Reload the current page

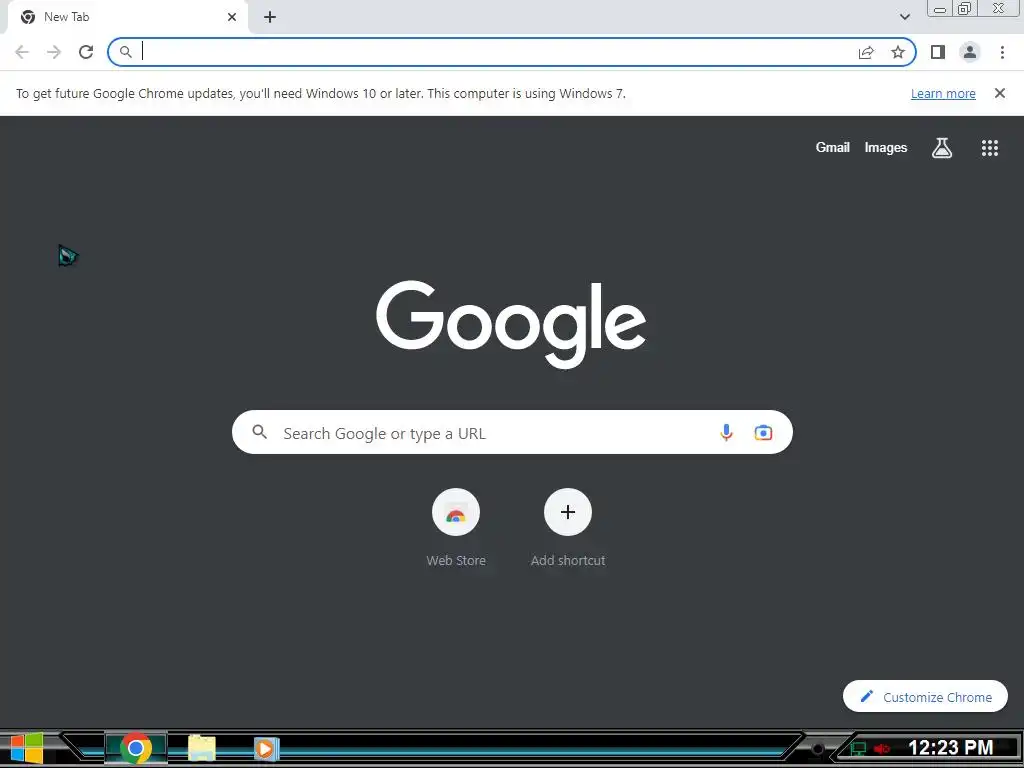point(86,52)
